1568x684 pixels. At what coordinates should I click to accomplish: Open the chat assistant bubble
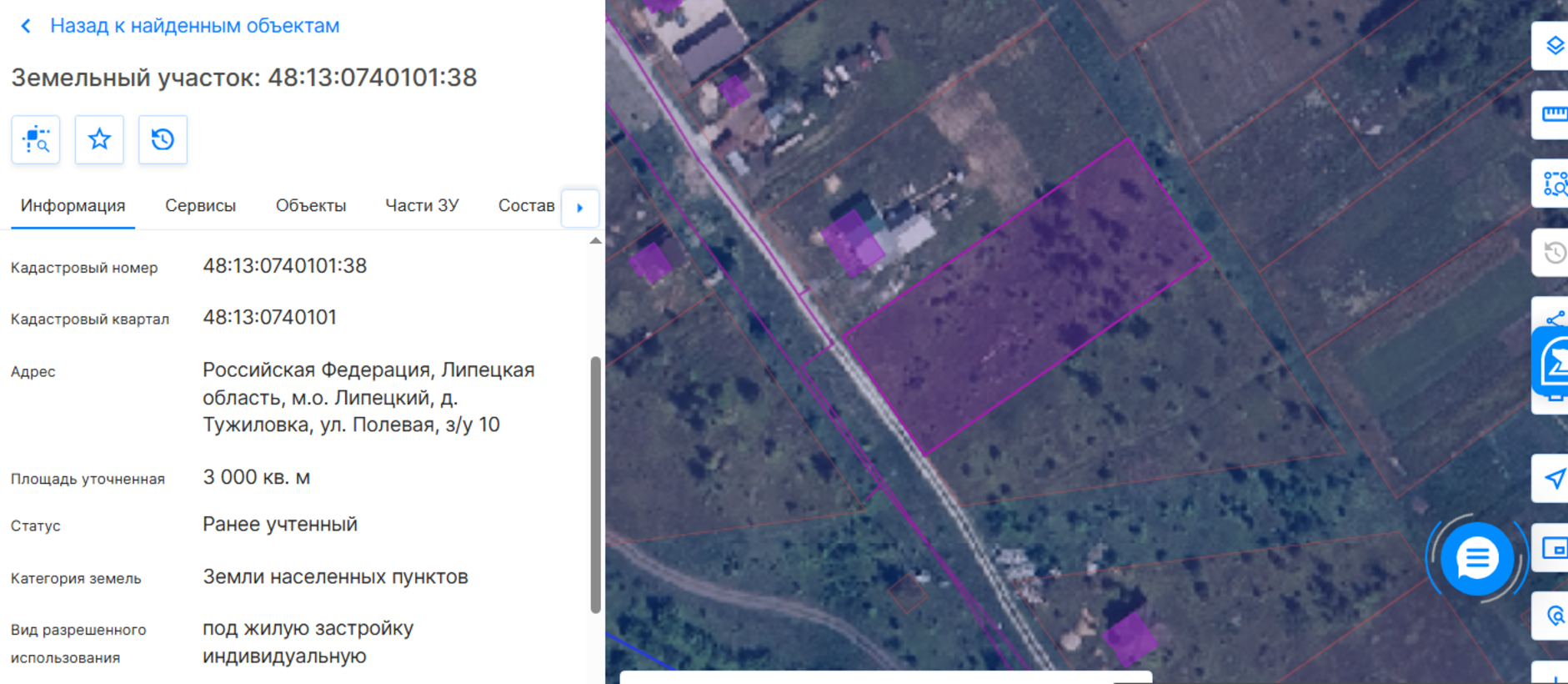click(x=1476, y=558)
